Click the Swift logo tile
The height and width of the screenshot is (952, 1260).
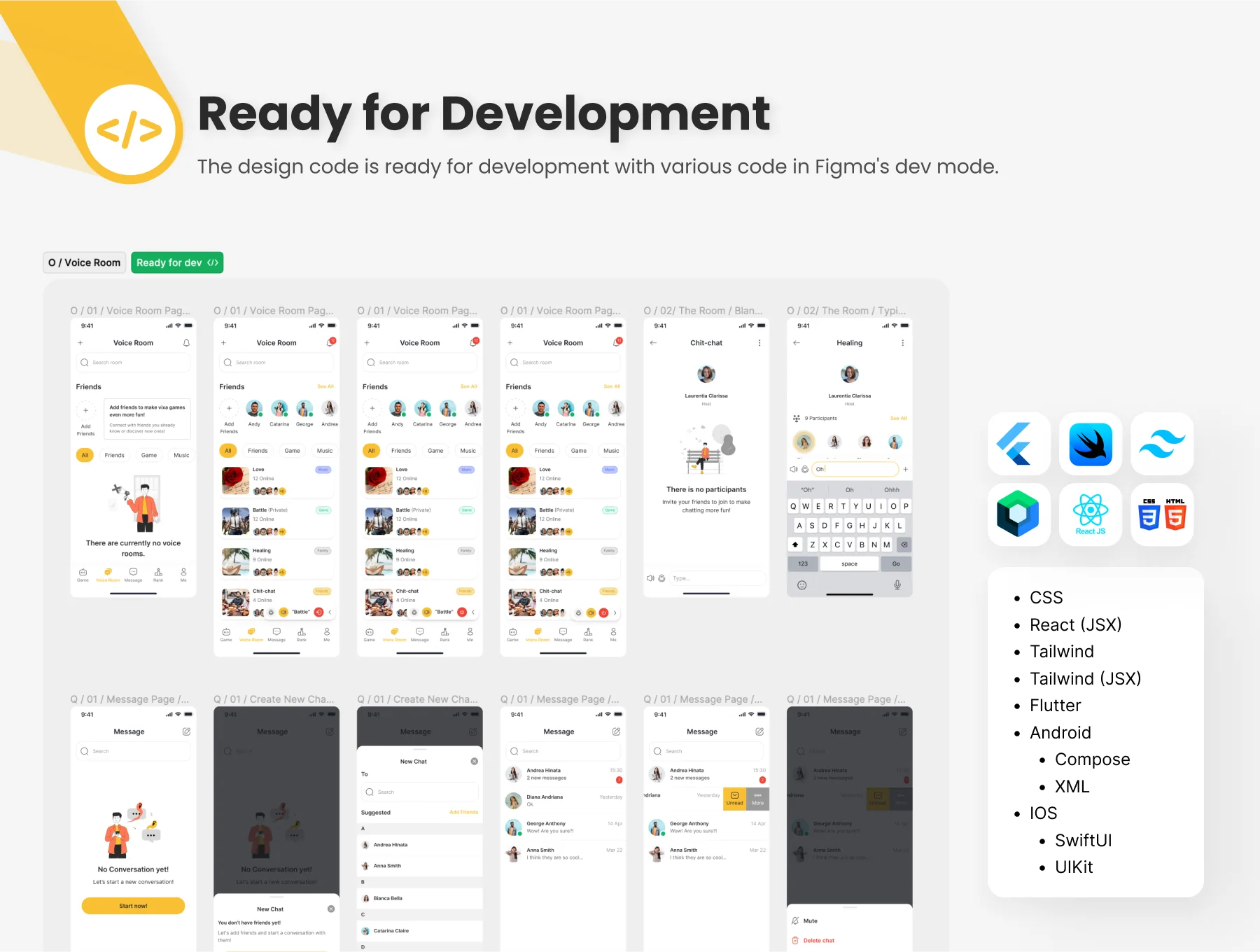[x=1091, y=444]
